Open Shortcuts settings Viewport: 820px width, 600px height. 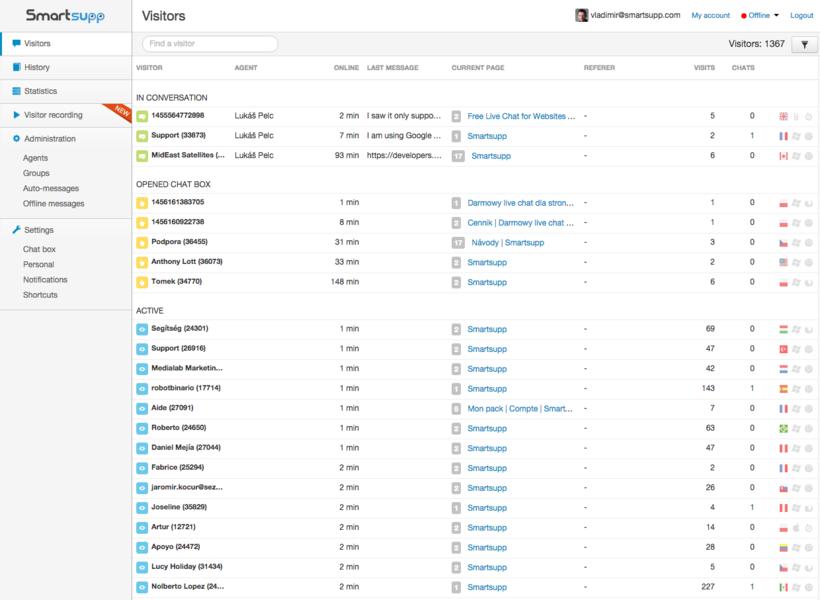click(40, 295)
